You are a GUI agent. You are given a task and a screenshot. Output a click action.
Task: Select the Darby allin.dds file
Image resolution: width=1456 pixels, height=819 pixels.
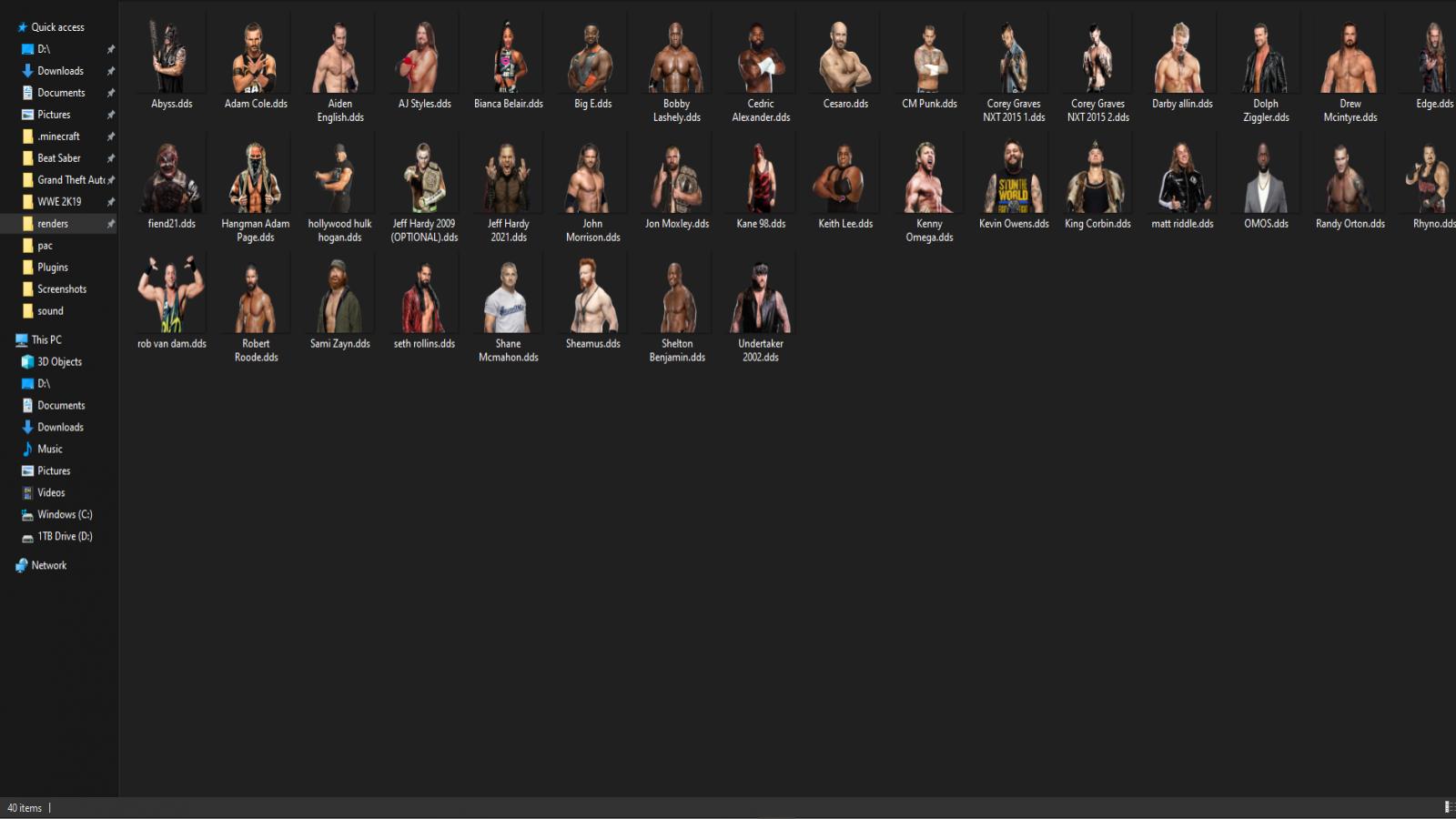click(x=1181, y=65)
